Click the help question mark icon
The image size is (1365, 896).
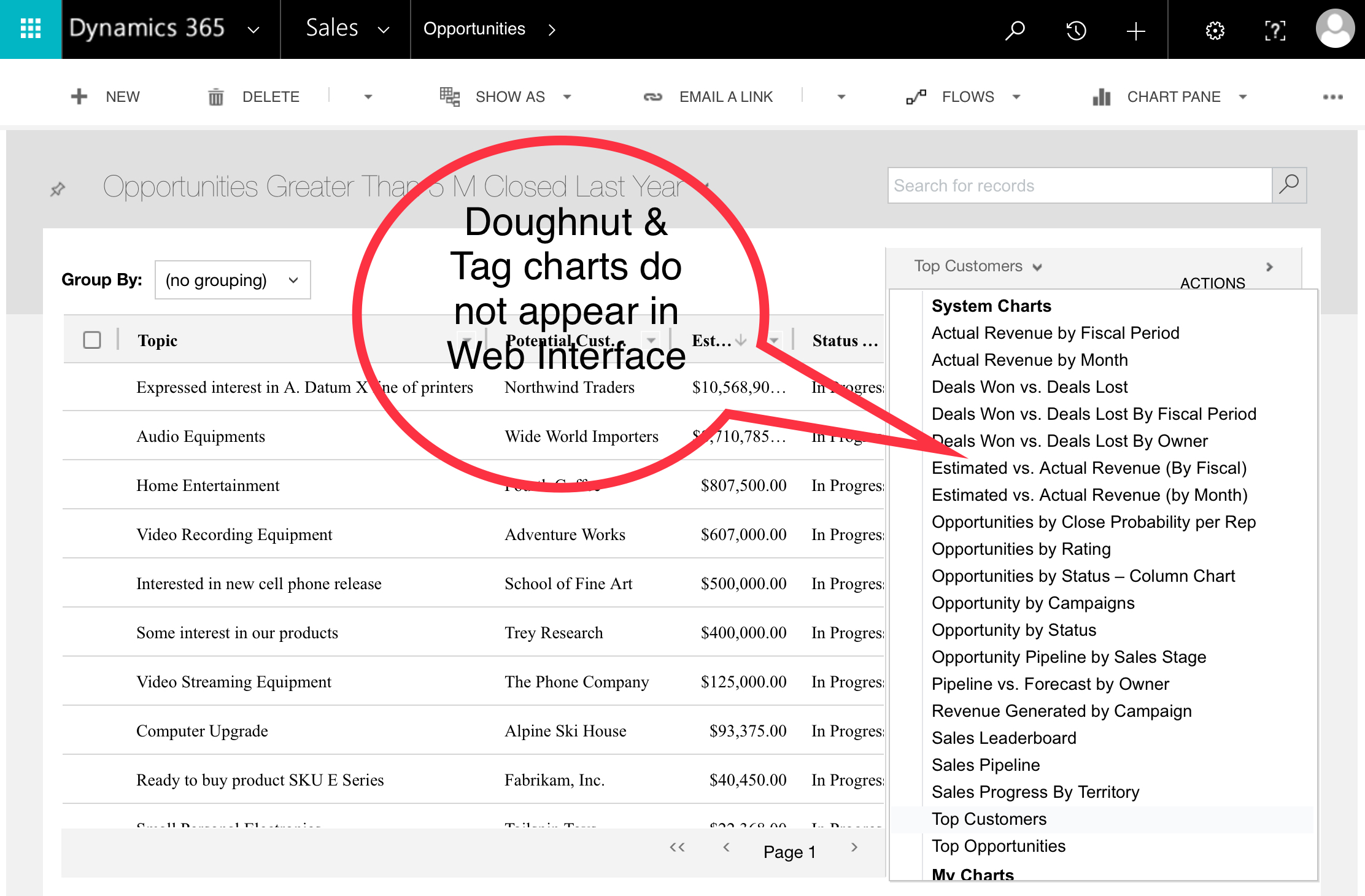(1275, 30)
